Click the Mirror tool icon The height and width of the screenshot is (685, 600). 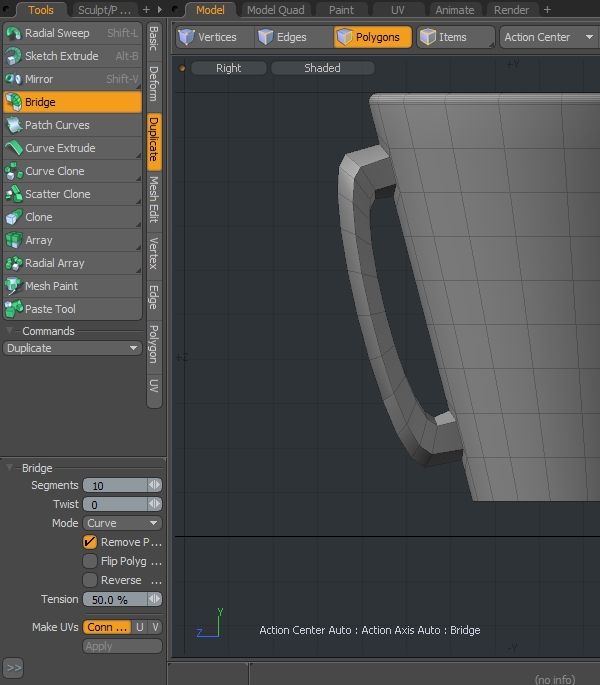point(14,79)
